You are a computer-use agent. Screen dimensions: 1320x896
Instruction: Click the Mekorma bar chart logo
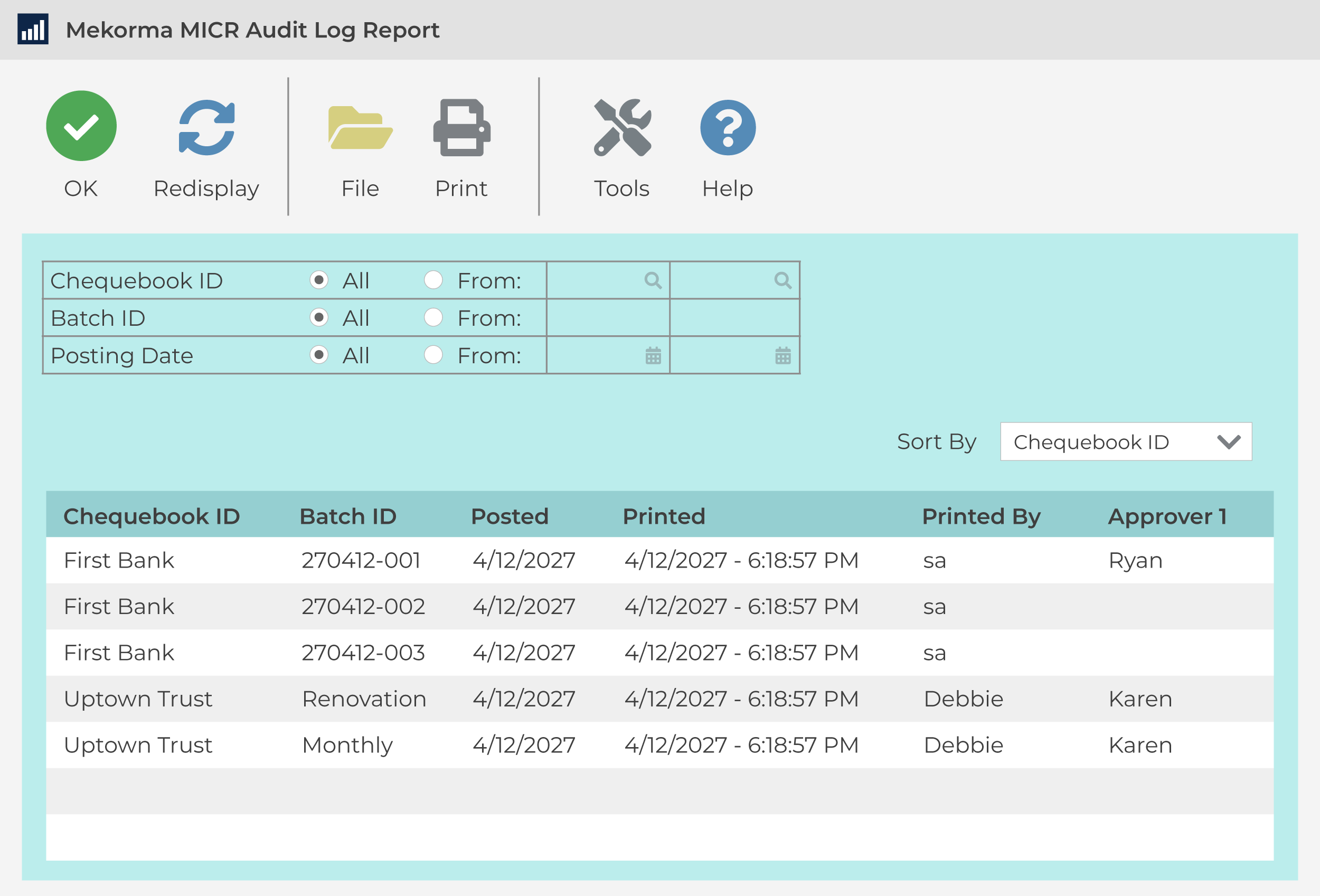click(x=32, y=30)
